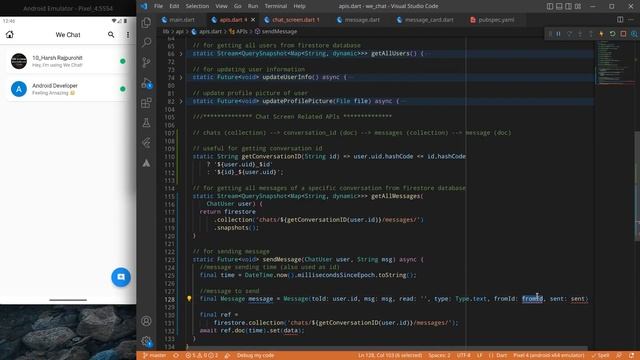This screenshot has width=640, height=360.
Task: Click the lightbulb quick fix on line 128
Action: [189, 299]
